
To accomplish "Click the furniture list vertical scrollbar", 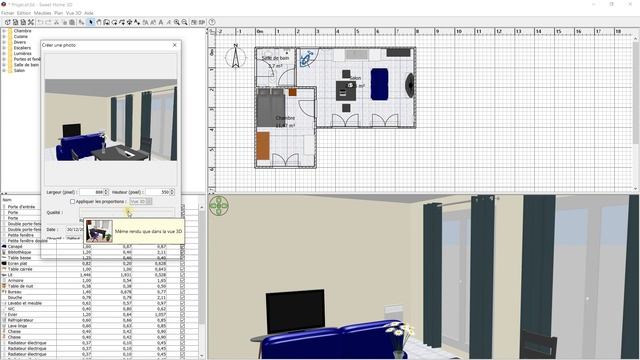I will pos(202,282).
